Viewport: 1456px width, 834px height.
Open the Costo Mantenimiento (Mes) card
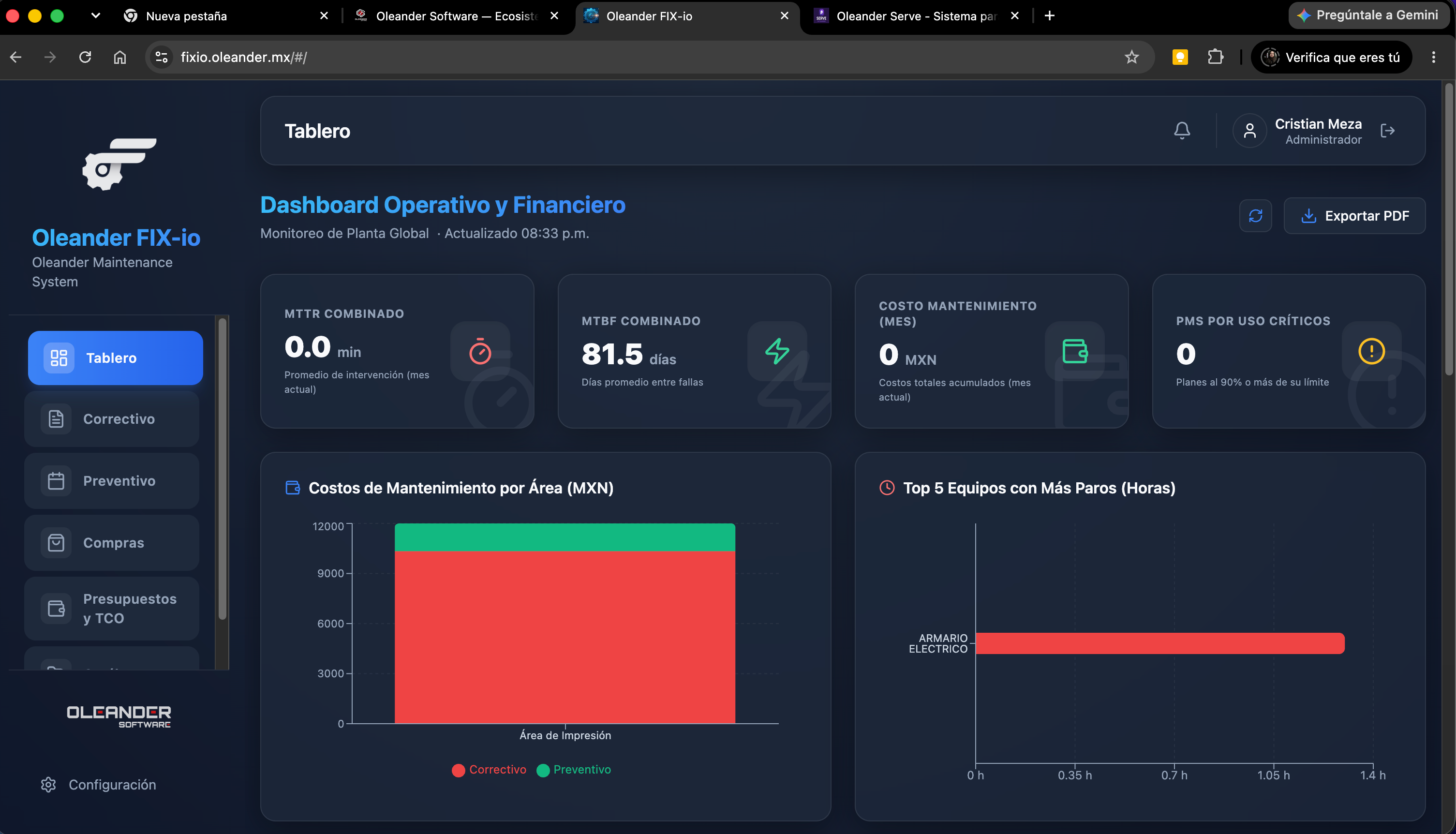coord(992,351)
